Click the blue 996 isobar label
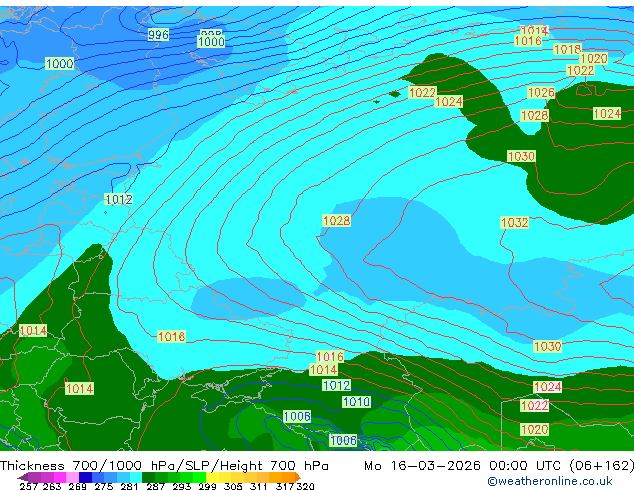 pyautogui.click(x=158, y=35)
